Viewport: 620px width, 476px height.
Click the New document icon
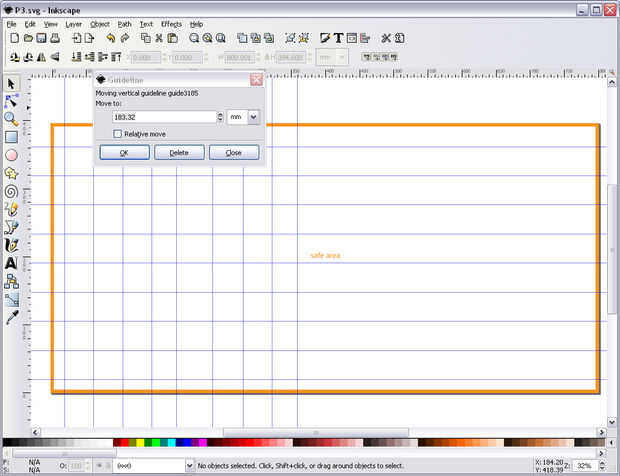pos(15,38)
